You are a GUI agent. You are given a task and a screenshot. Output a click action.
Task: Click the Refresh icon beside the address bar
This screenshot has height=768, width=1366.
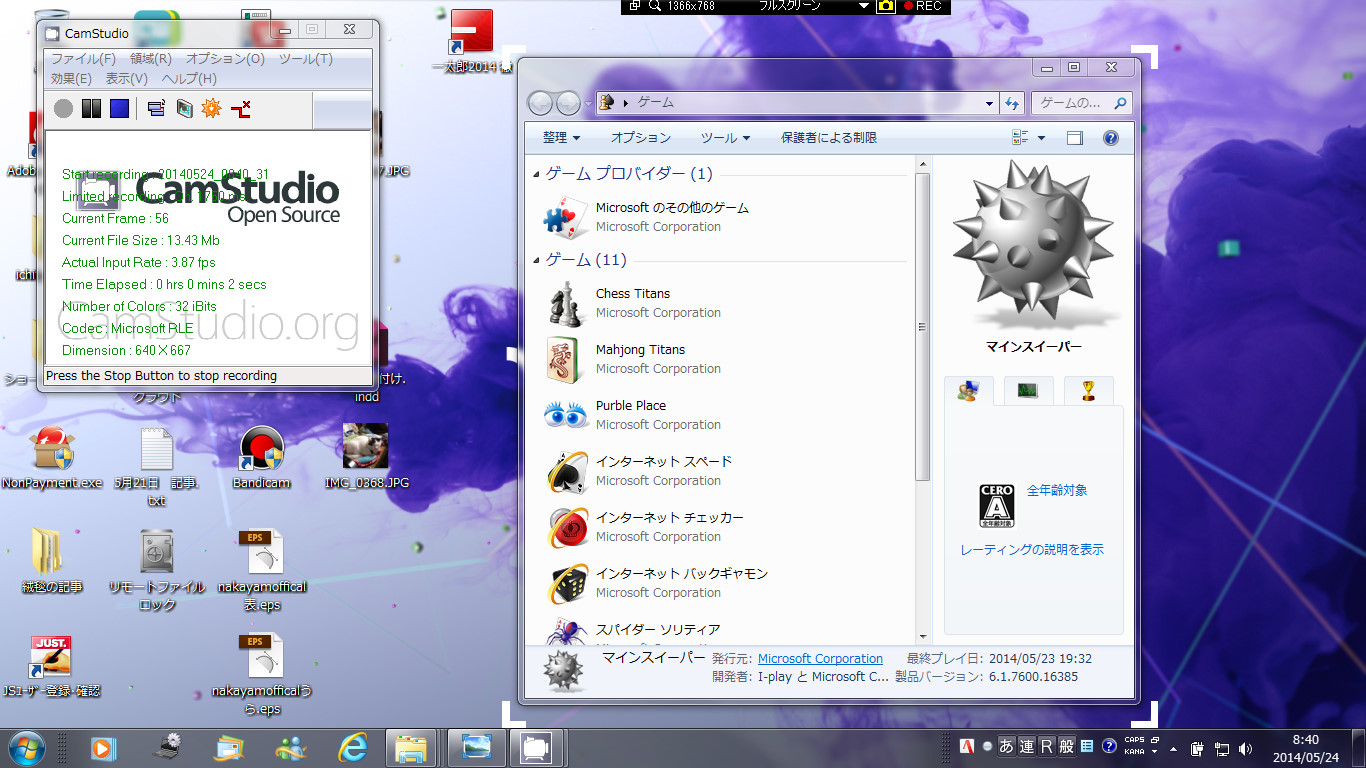coord(1012,103)
